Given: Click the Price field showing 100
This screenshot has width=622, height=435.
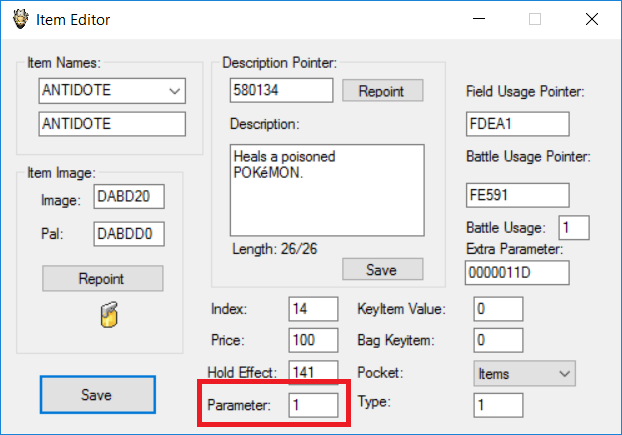Looking at the screenshot, I should click(313, 340).
